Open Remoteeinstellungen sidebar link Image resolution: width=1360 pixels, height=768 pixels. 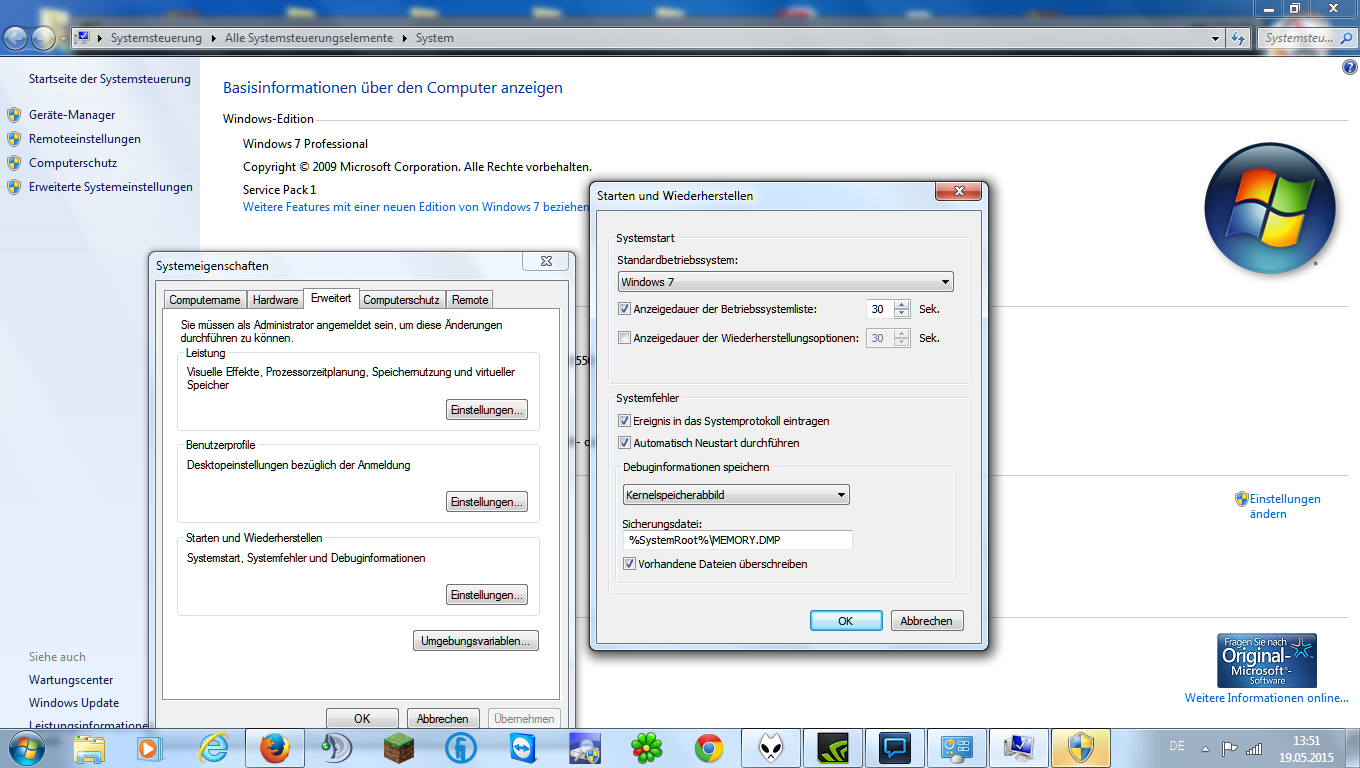[85, 139]
